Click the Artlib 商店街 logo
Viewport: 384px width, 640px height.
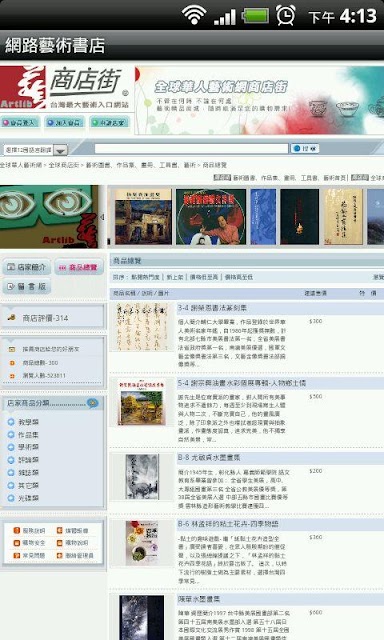[65, 89]
